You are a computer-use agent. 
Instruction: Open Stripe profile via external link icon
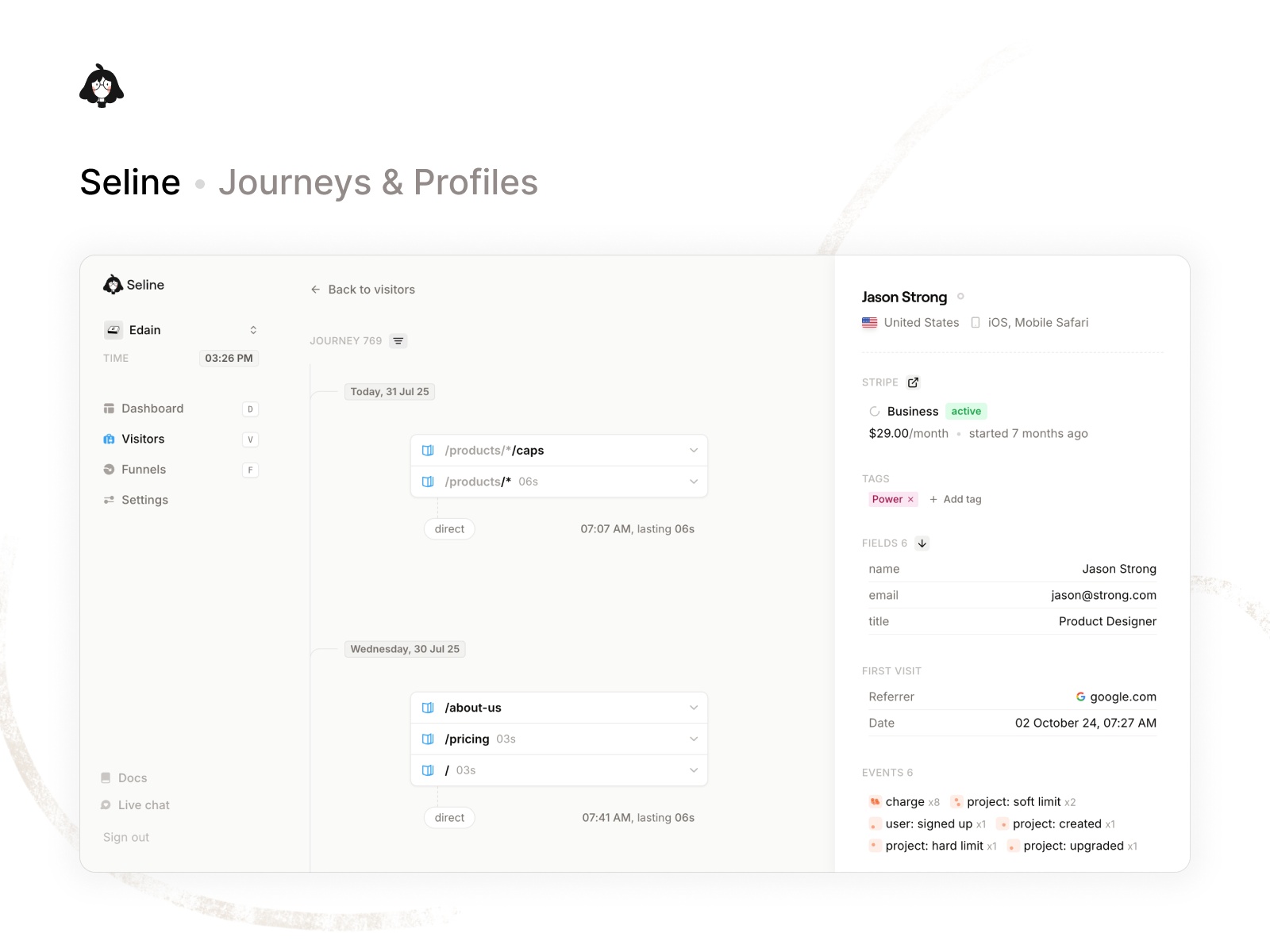click(x=913, y=382)
